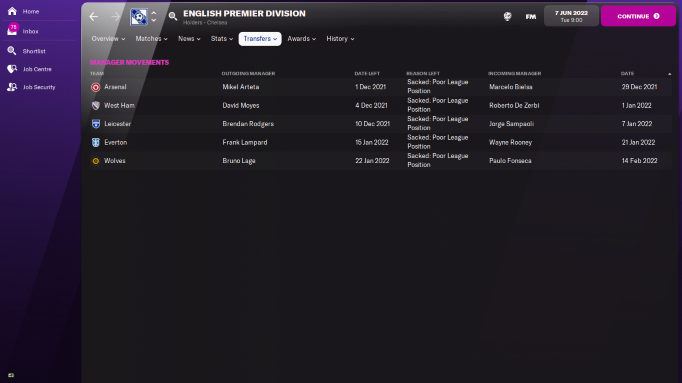Open the Inbox envelope icon
Screen dimensions: 682x383
pyautogui.click(x=12, y=31)
